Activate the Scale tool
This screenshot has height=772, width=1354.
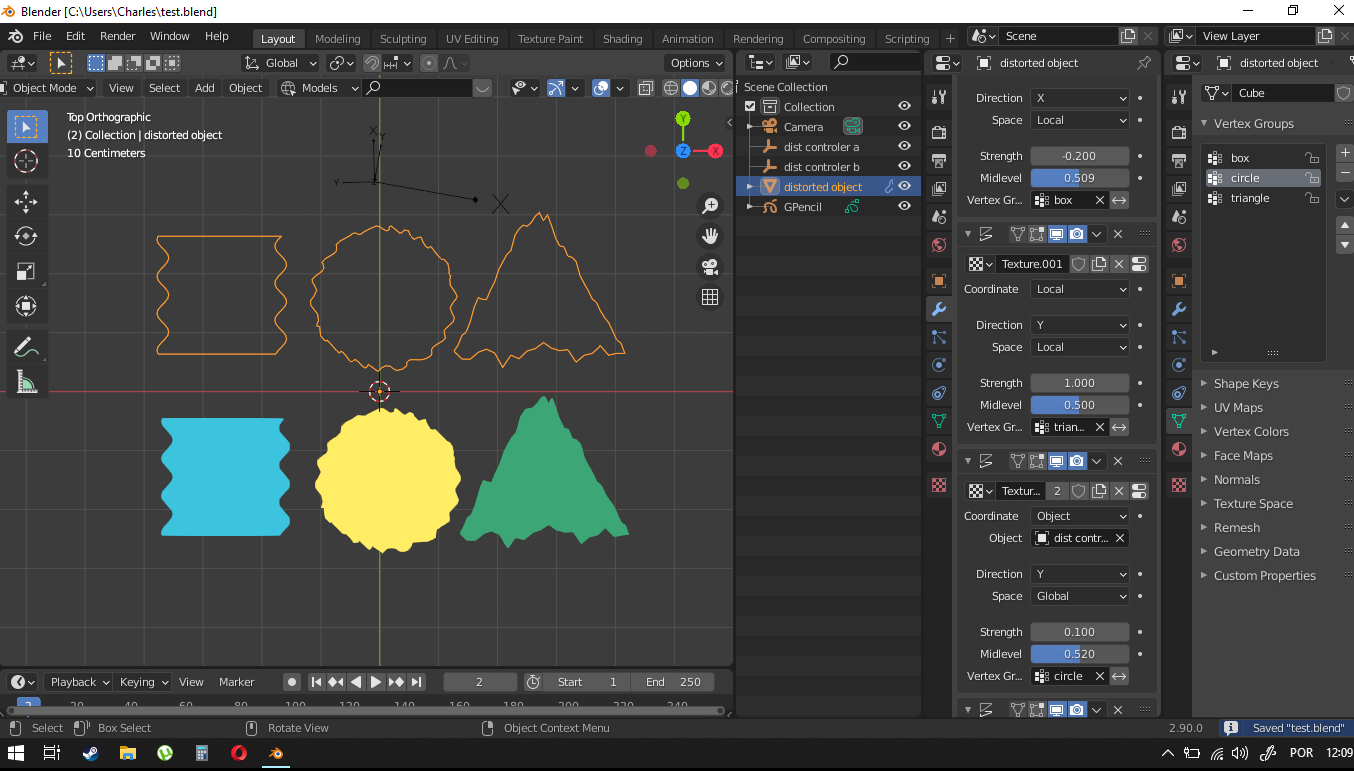click(26, 271)
